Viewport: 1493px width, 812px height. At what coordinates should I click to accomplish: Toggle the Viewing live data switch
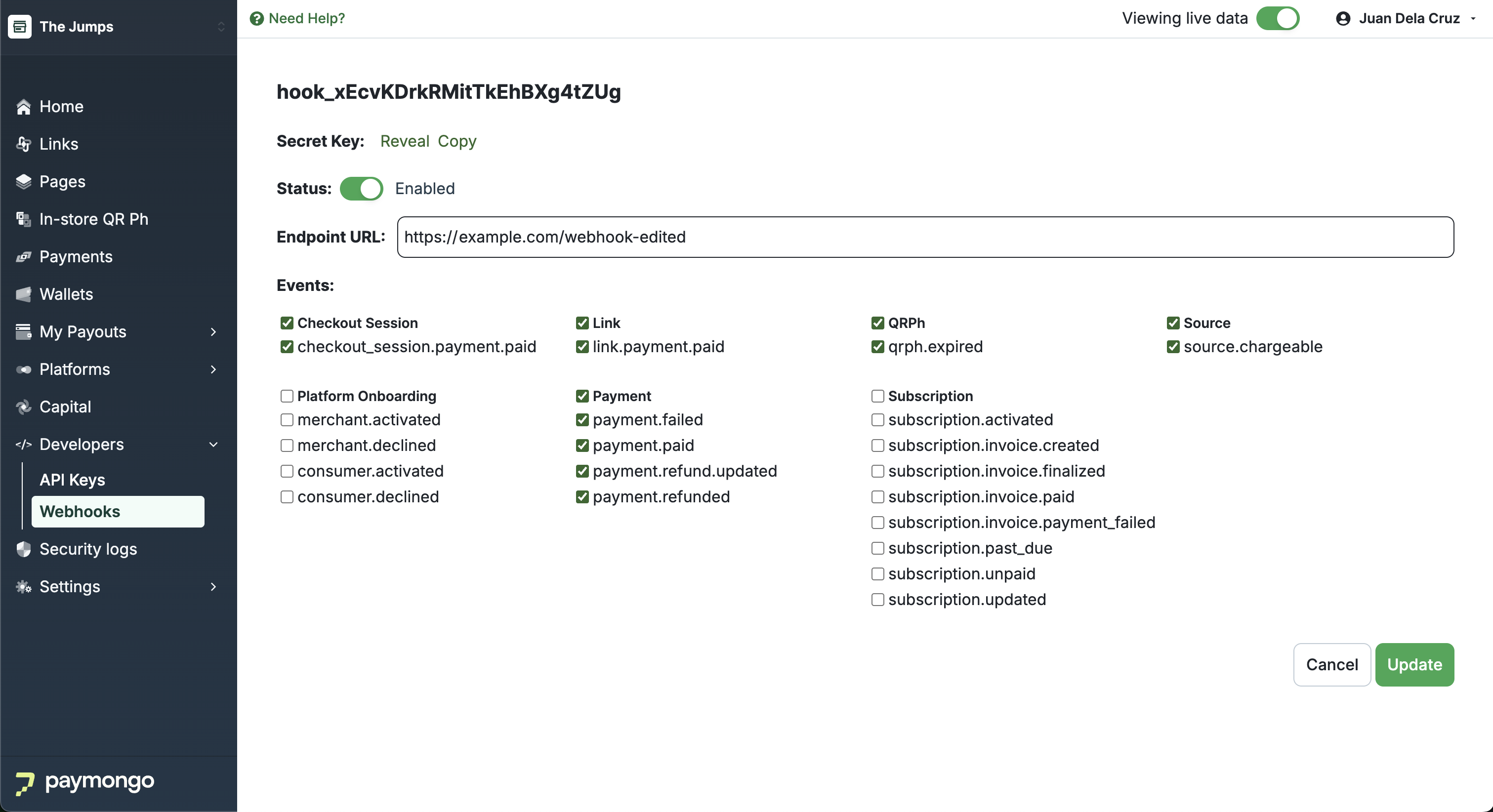pos(1278,19)
